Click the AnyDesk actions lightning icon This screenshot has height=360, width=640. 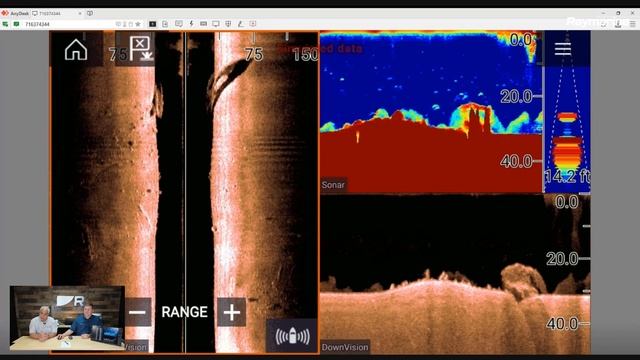[x=191, y=24]
